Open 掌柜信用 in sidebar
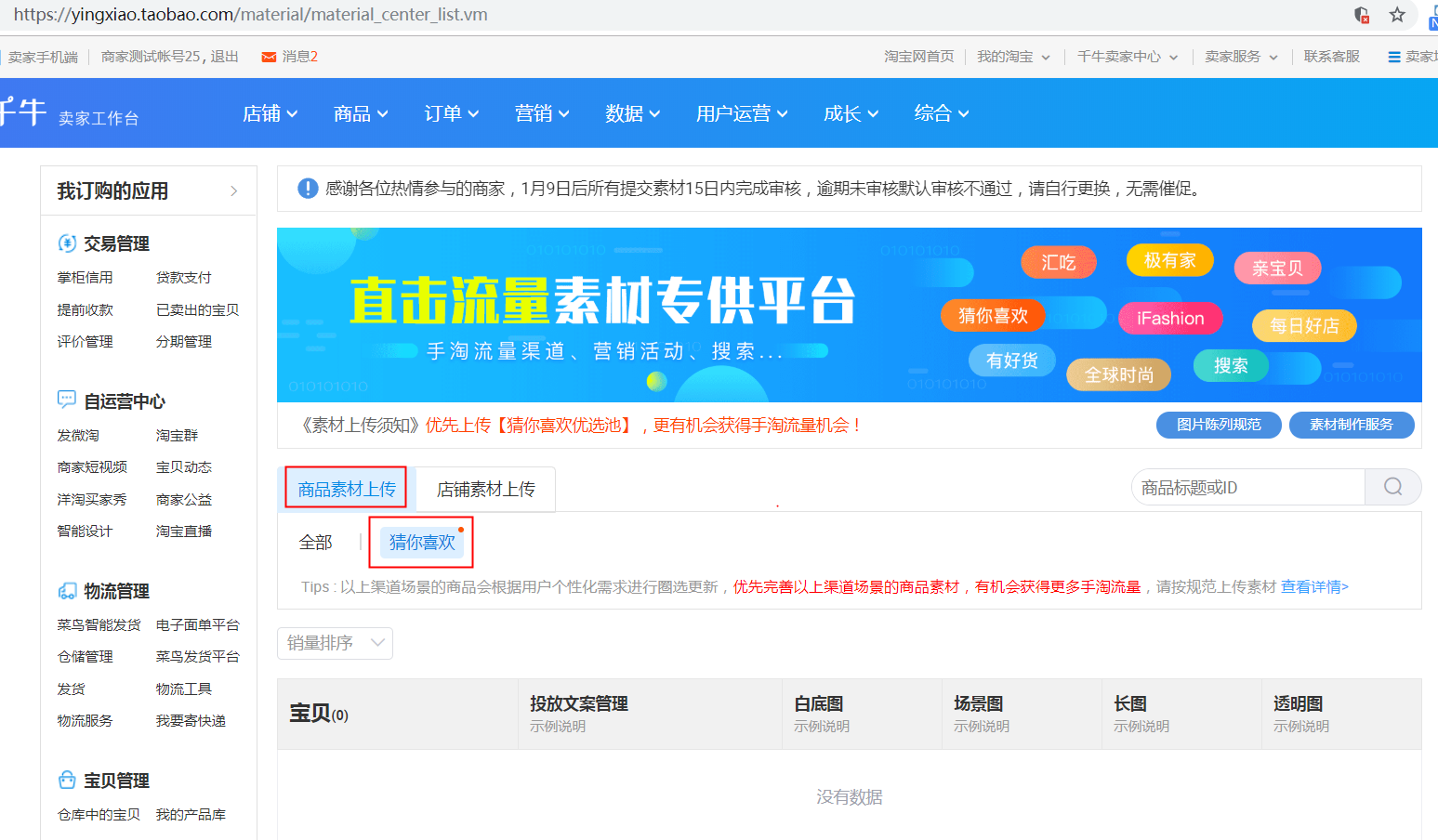 point(85,278)
